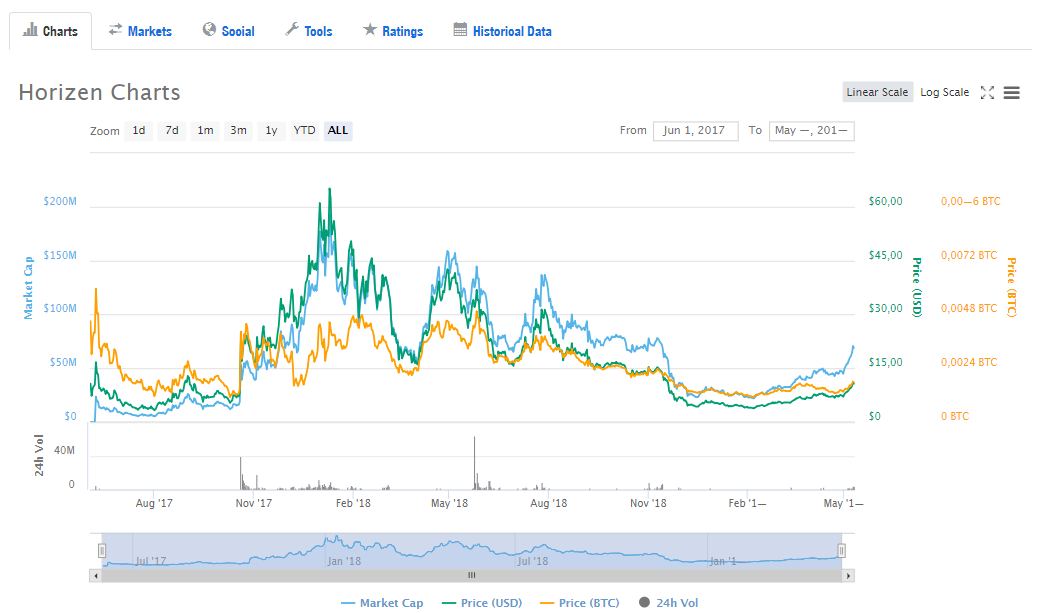Click the navigator scrollbar left arrow

[96, 576]
